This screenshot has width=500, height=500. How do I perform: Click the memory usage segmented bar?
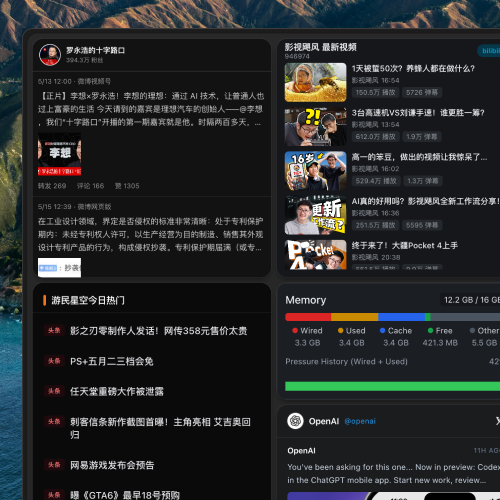pos(393,317)
